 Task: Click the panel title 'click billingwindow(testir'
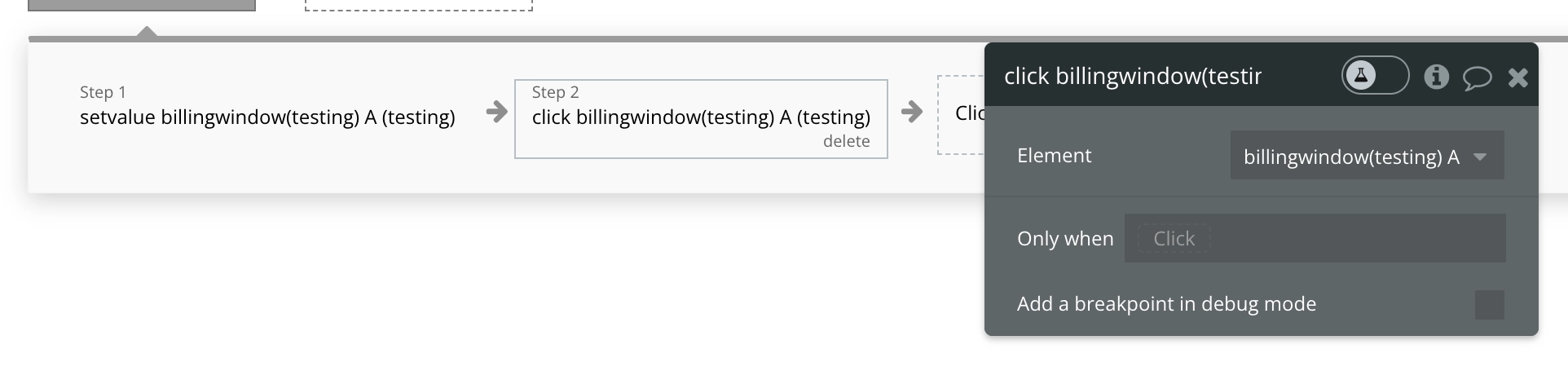[x=1132, y=76]
